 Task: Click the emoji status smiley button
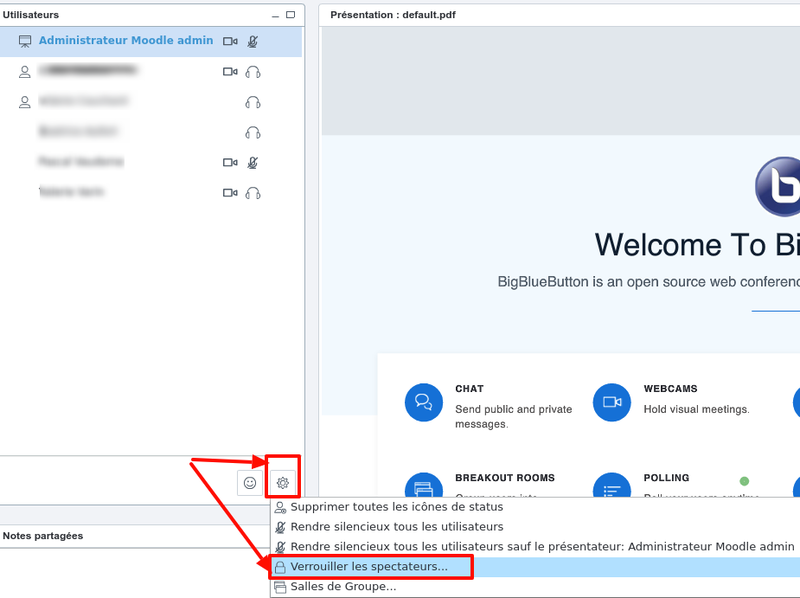[x=250, y=483]
